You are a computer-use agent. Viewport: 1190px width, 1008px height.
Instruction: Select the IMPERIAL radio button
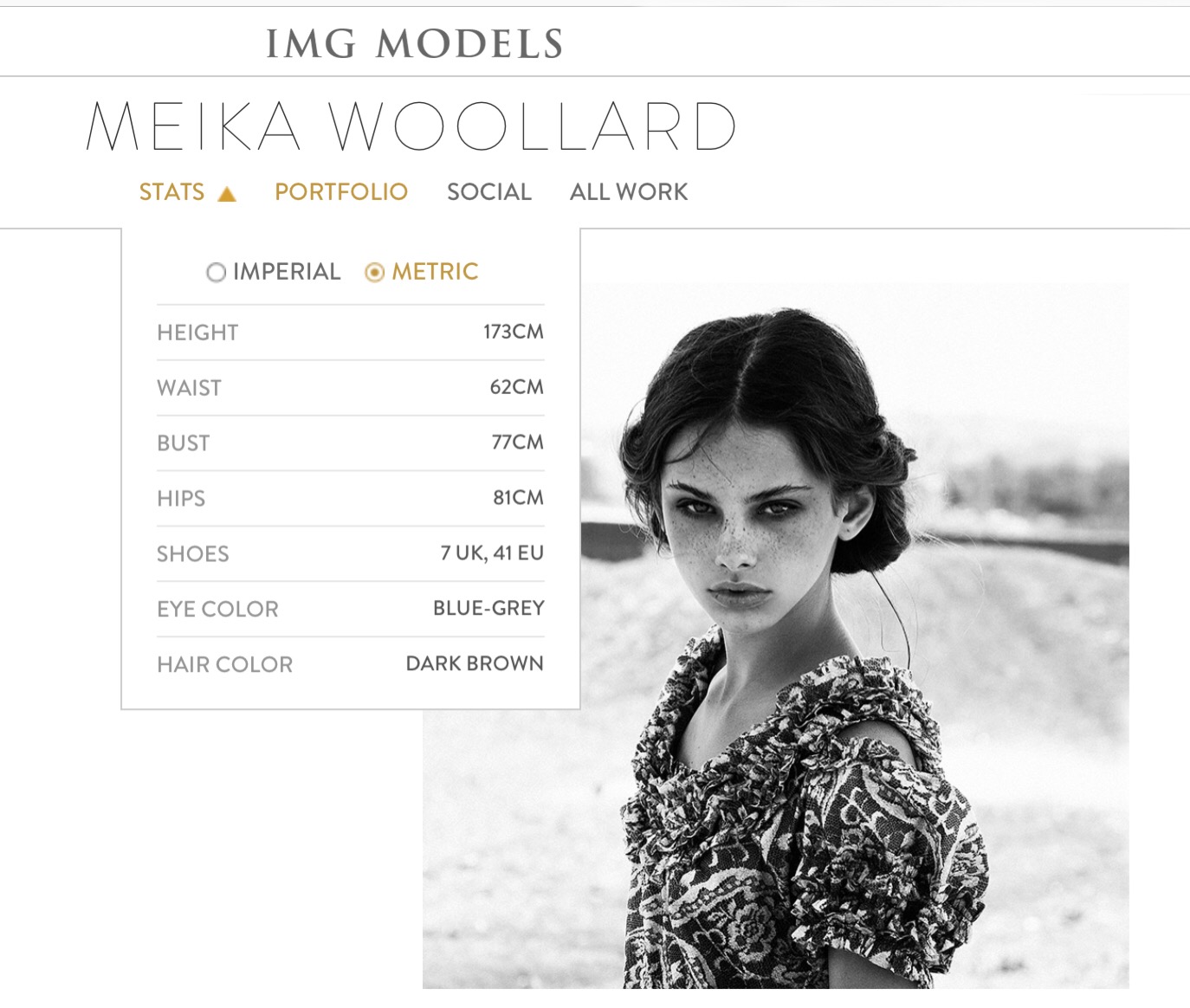click(x=216, y=273)
